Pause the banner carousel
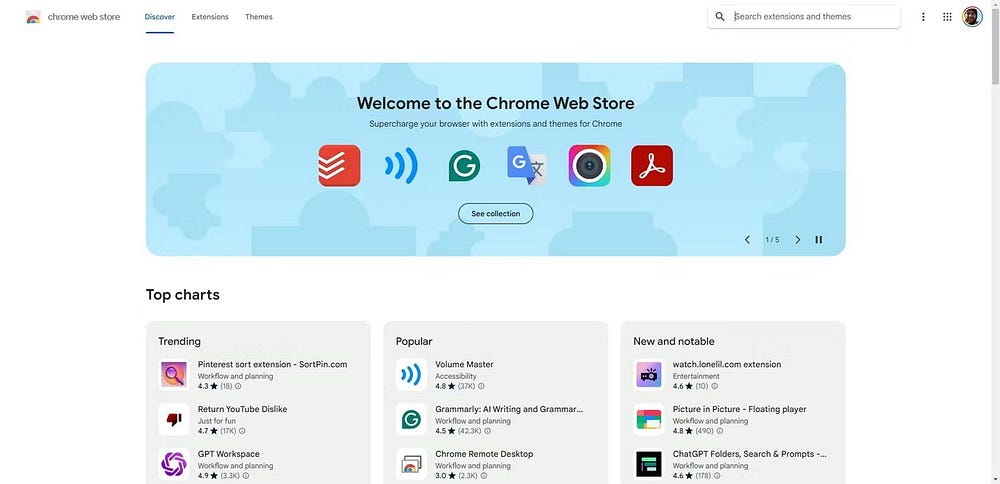The width and height of the screenshot is (1000, 484). click(819, 240)
